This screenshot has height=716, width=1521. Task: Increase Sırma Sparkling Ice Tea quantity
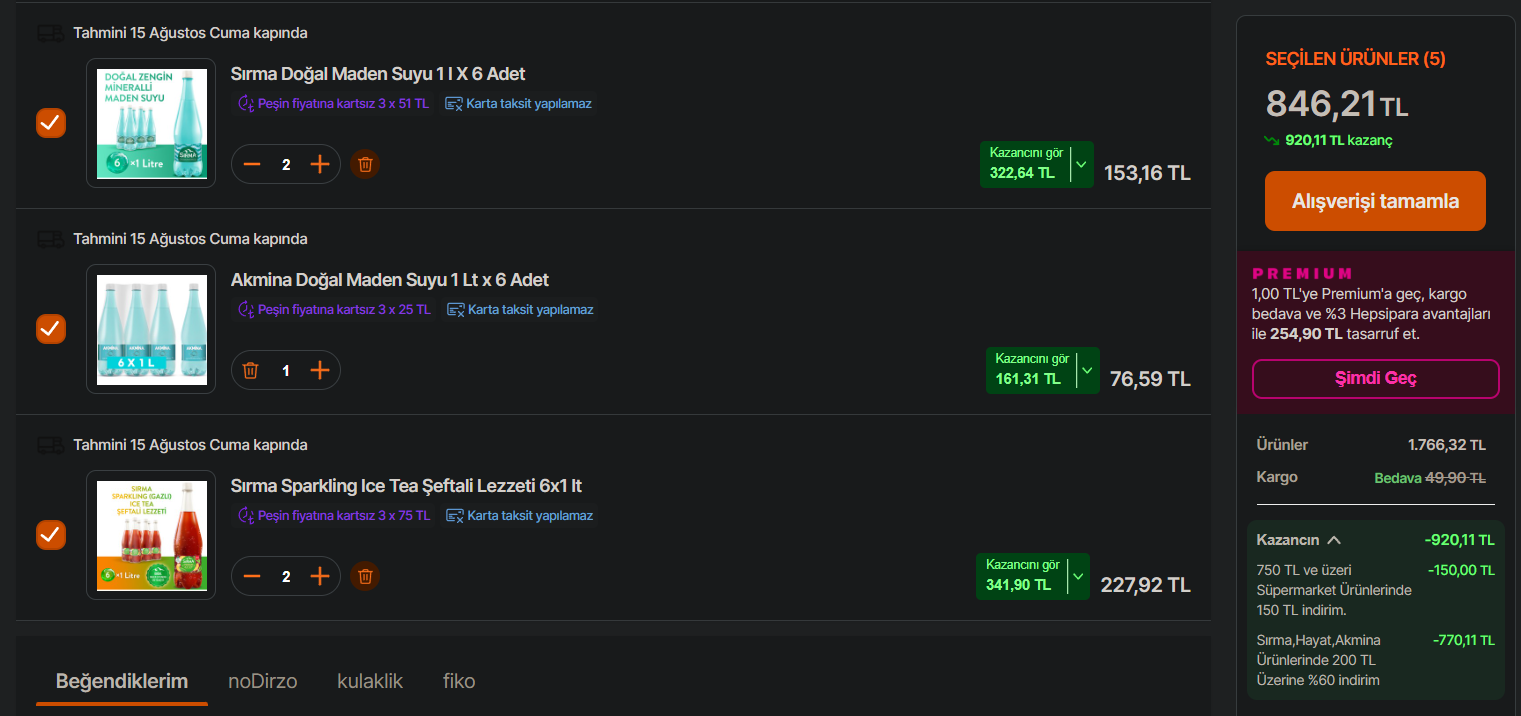320,576
